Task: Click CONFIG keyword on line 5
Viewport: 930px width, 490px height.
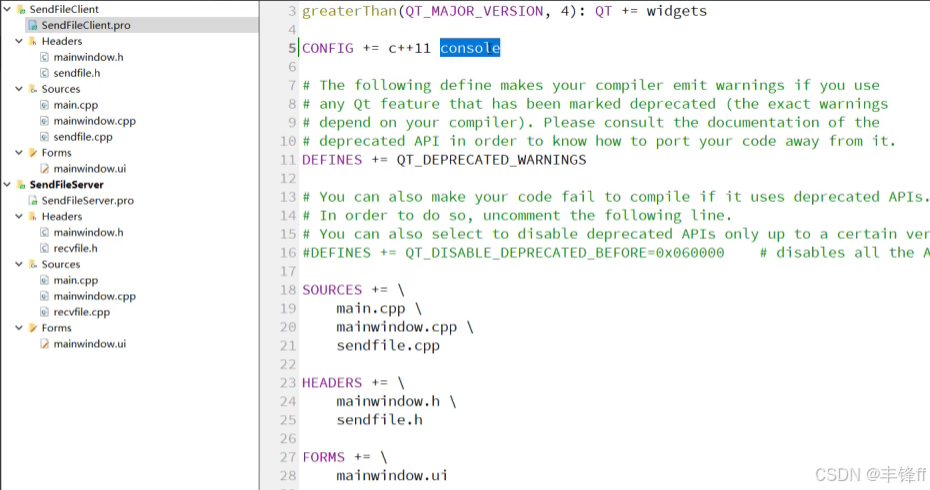Action: point(327,48)
